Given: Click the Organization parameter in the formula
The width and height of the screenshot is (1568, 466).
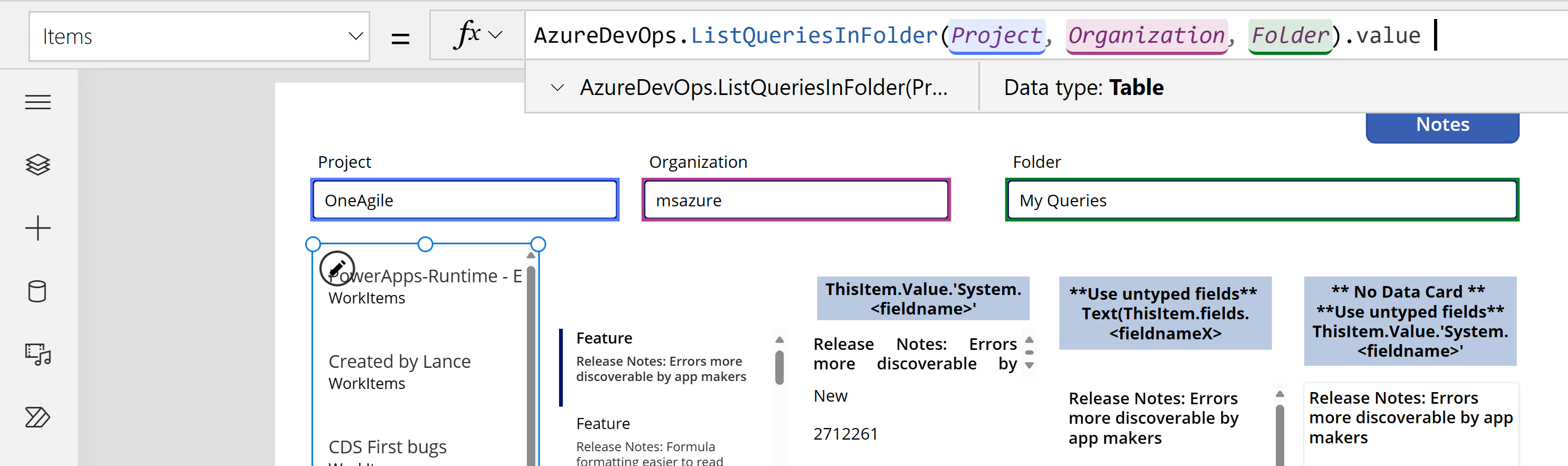Looking at the screenshot, I should tap(1146, 36).
